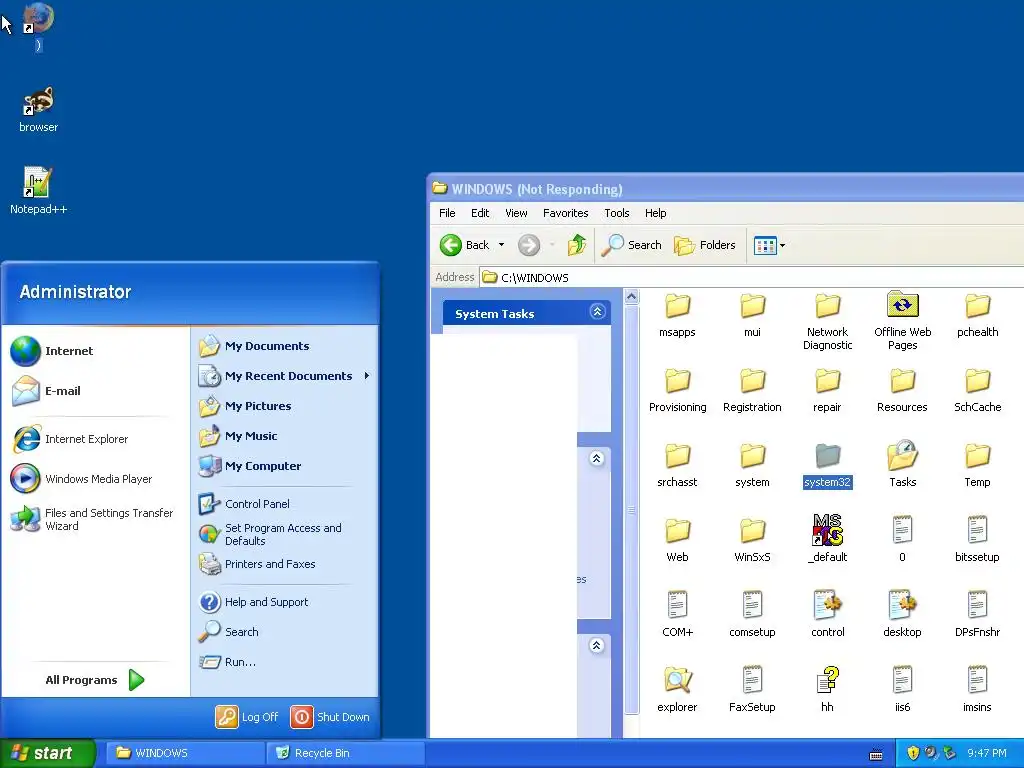The width and height of the screenshot is (1024, 768).
Task: Select the desktop settings file
Action: coord(903,615)
